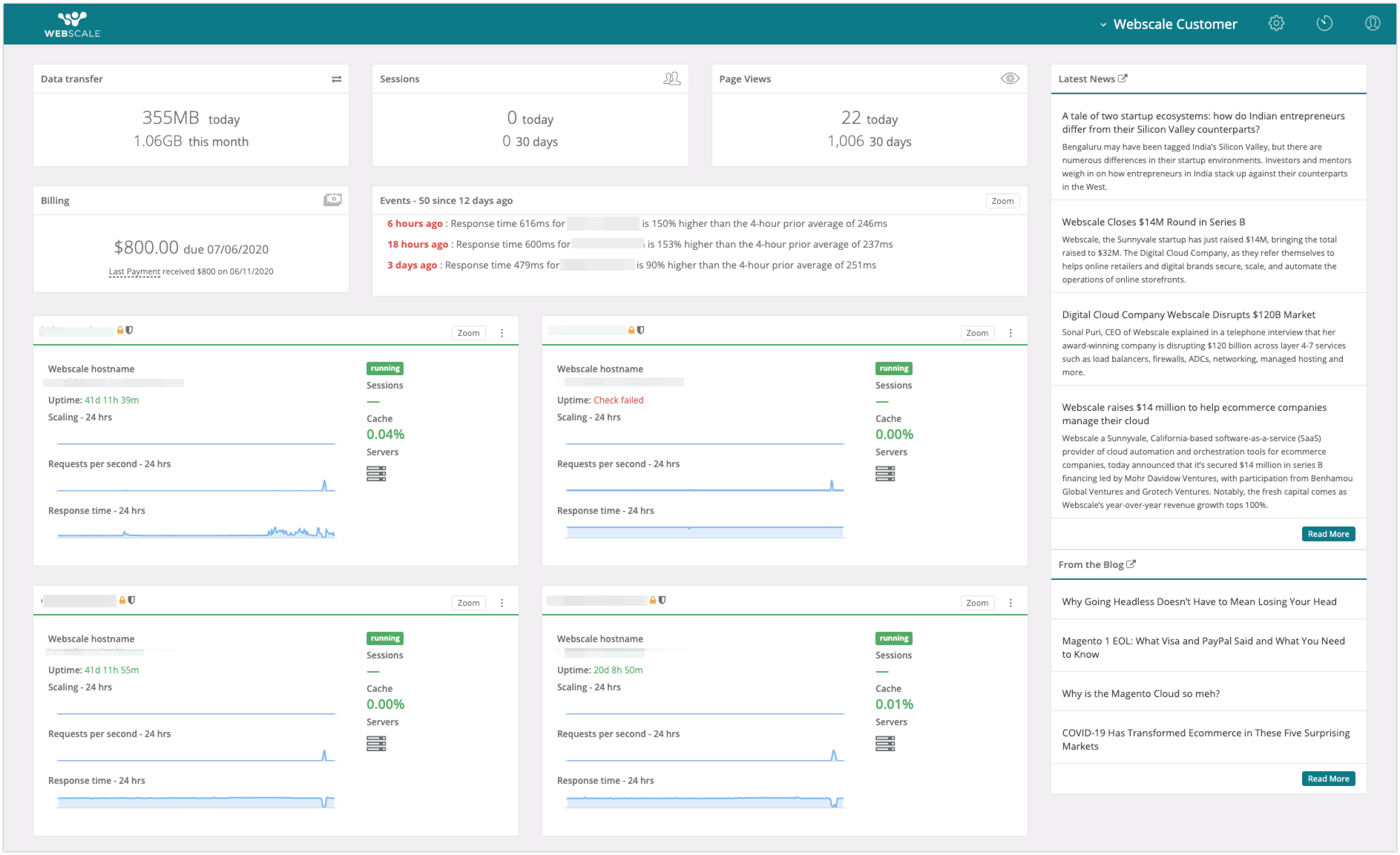Click running status badge on top-right site card
Screen dimensions: 1400x855
pyautogui.click(x=893, y=369)
